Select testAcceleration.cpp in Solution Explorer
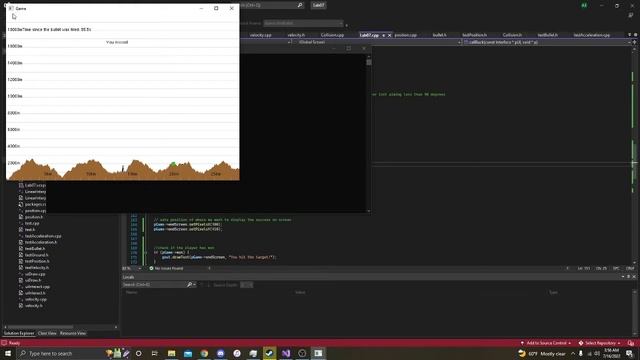640x360 pixels. [x=43, y=236]
